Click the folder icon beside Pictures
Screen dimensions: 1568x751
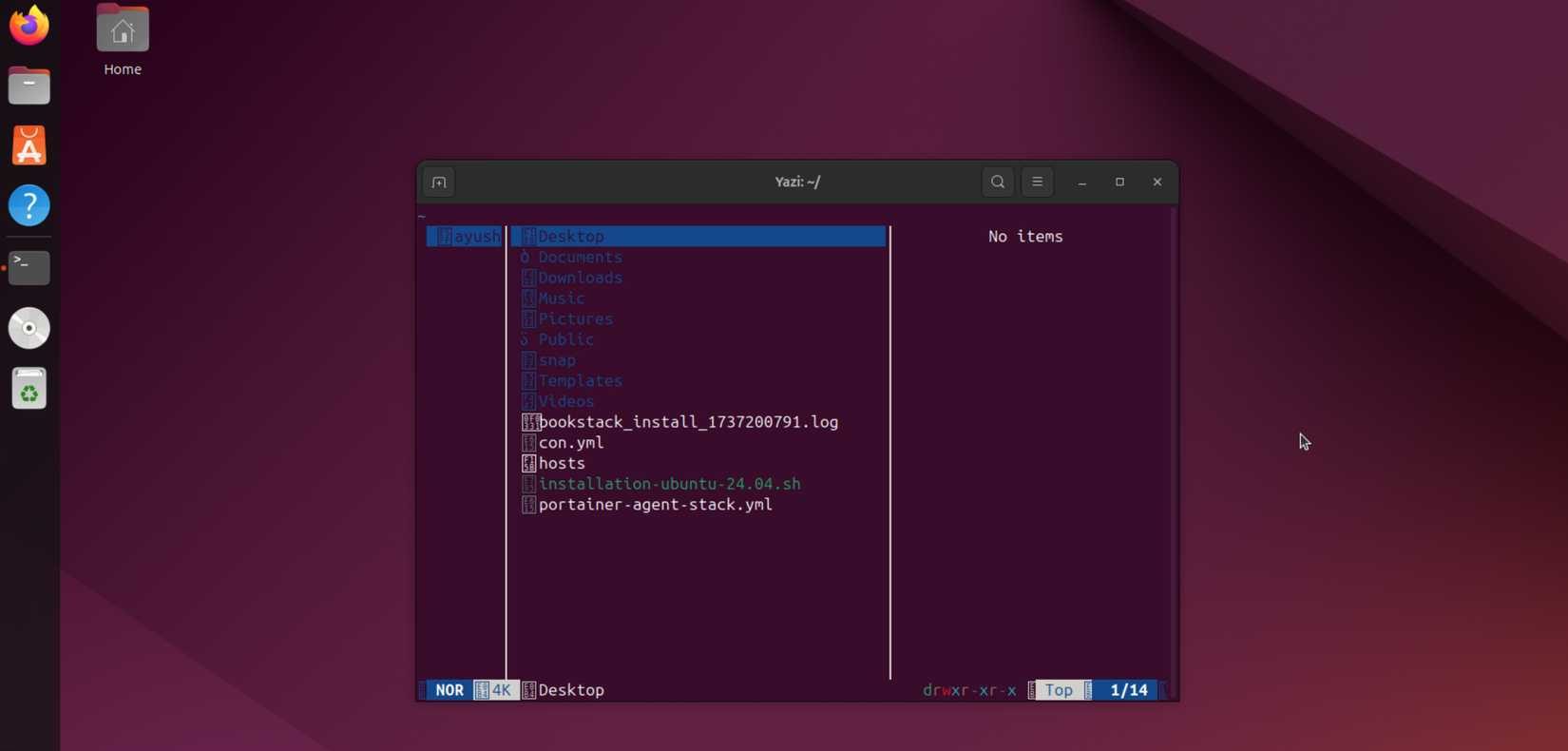pyautogui.click(x=528, y=319)
